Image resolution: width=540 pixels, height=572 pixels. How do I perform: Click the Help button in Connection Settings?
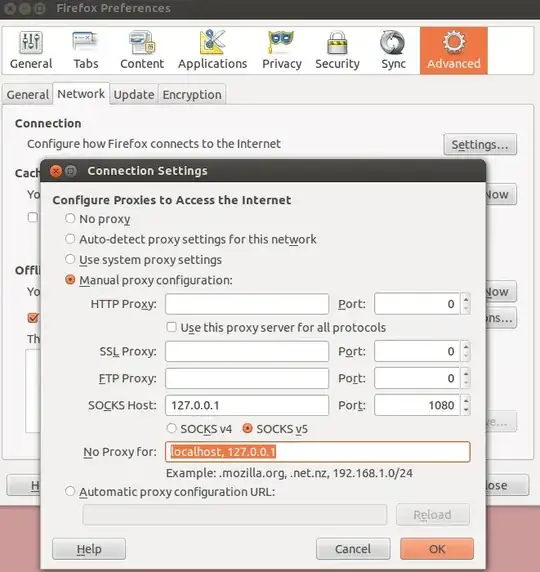tap(89, 549)
